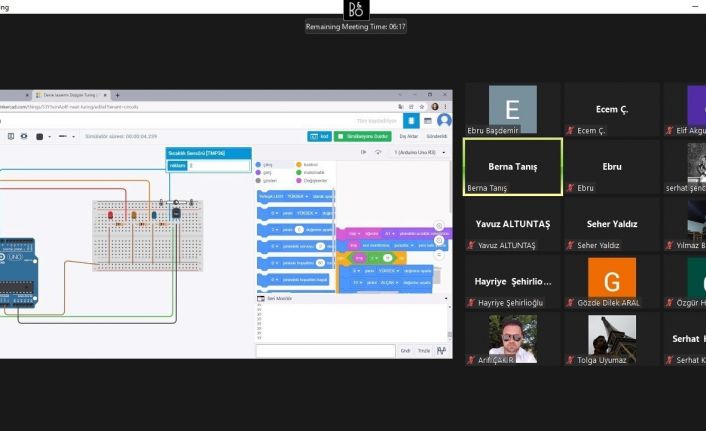Expand the line style dropdown in toolbar
706x431 pixels.
click(65, 136)
